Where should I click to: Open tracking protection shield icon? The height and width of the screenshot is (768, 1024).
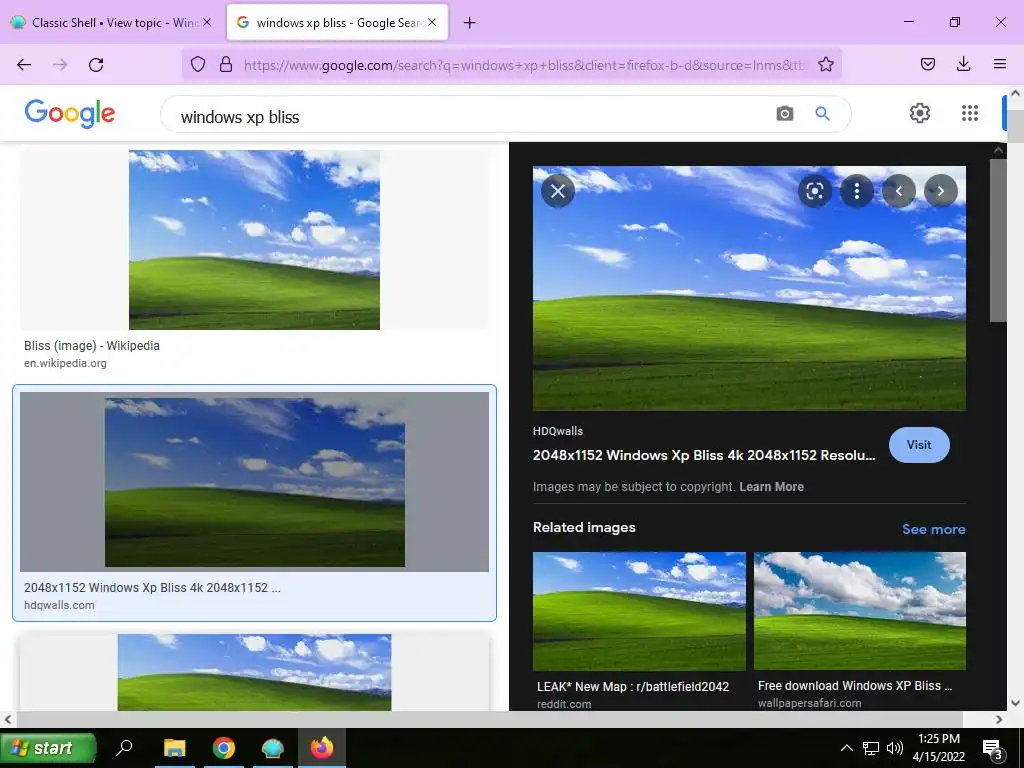(x=198, y=64)
